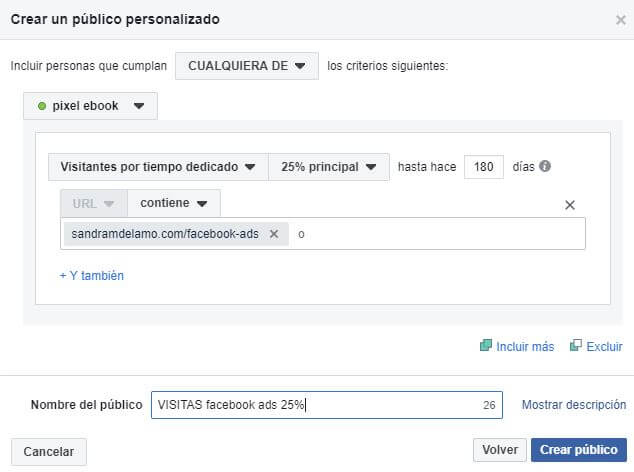Click the + Y también link
634x472 pixels.
[92, 275]
